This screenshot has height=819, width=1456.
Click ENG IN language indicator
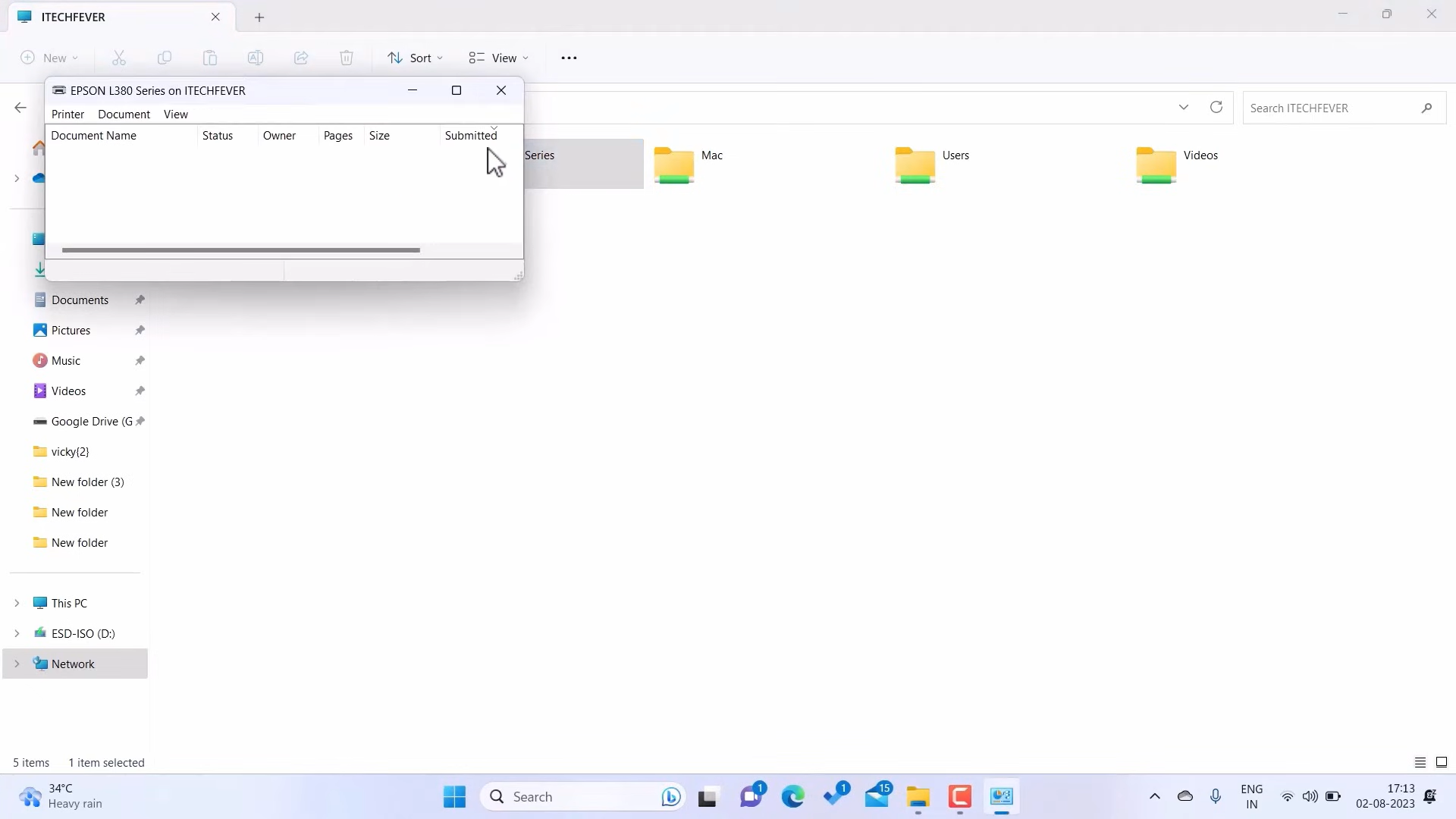pos(1252,796)
